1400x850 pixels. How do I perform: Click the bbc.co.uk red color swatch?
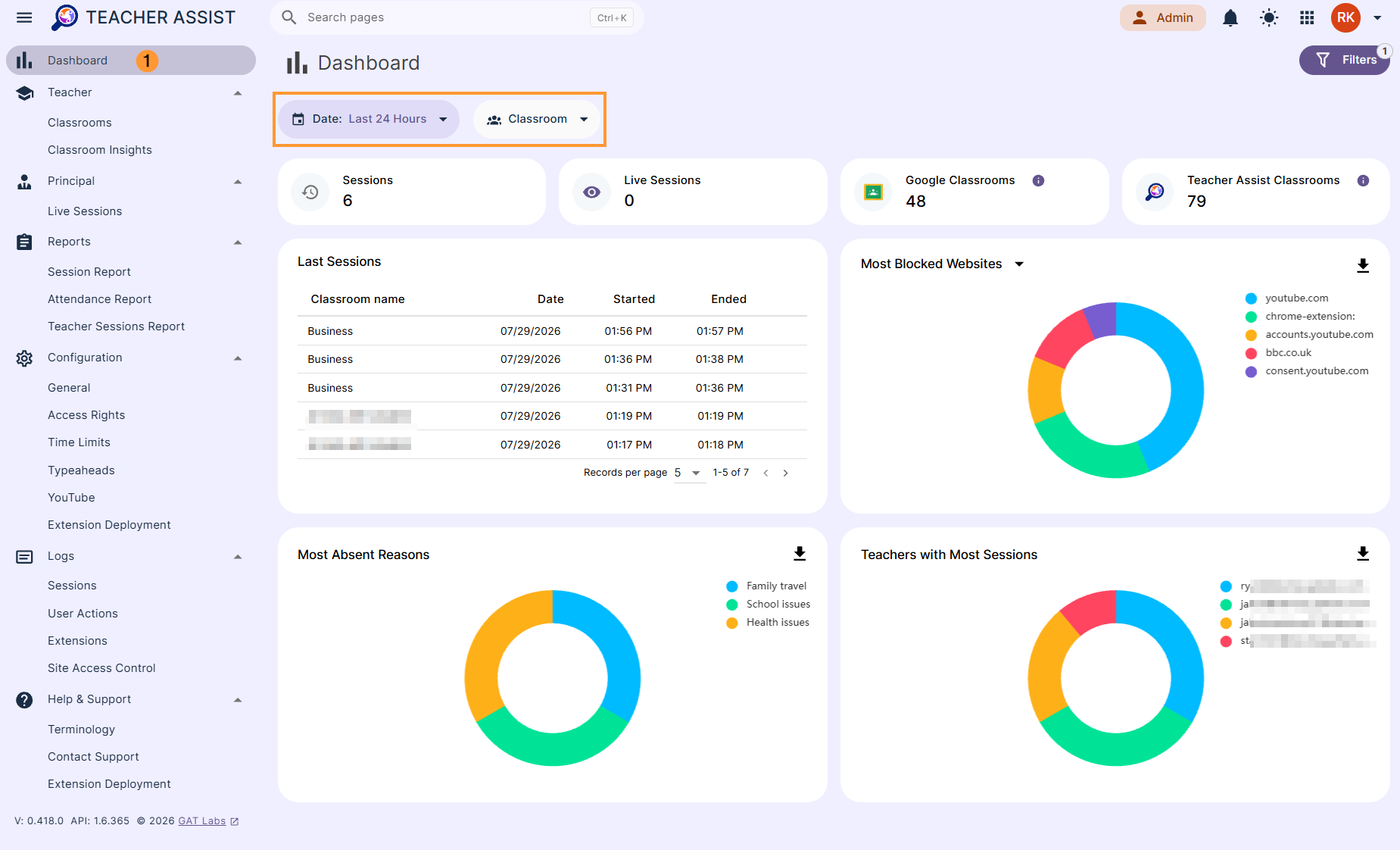[1251, 353]
